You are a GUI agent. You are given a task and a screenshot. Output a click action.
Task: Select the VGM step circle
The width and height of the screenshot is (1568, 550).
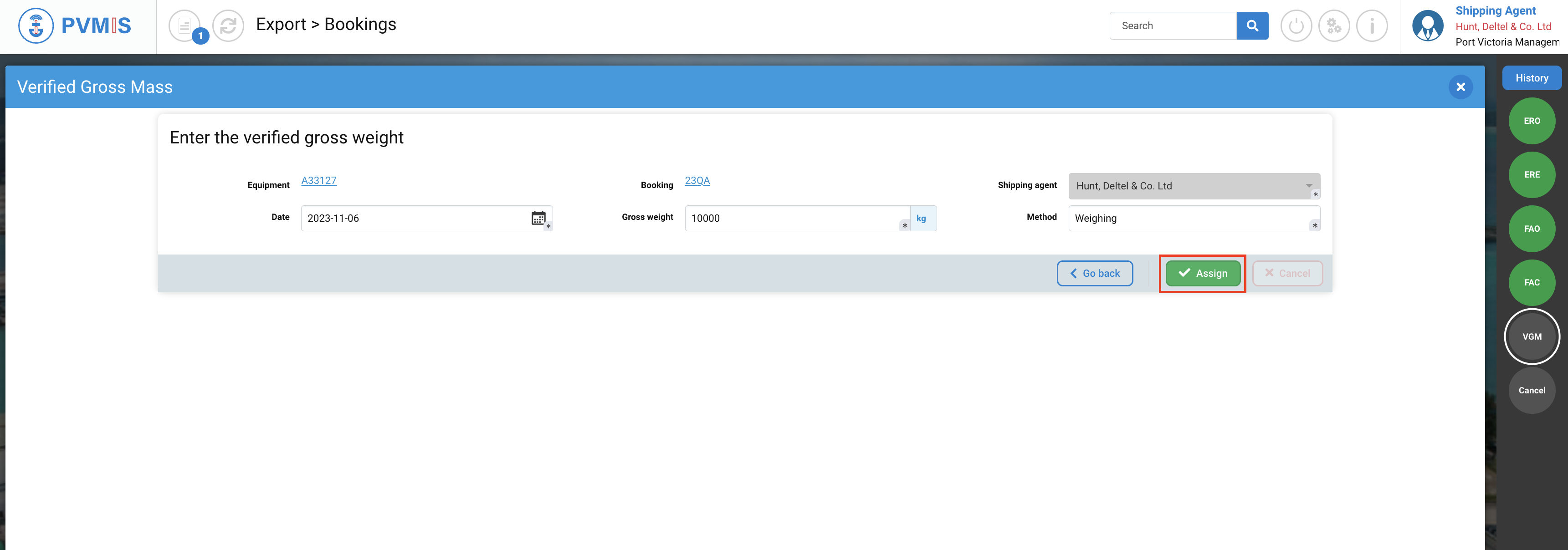pos(1532,336)
